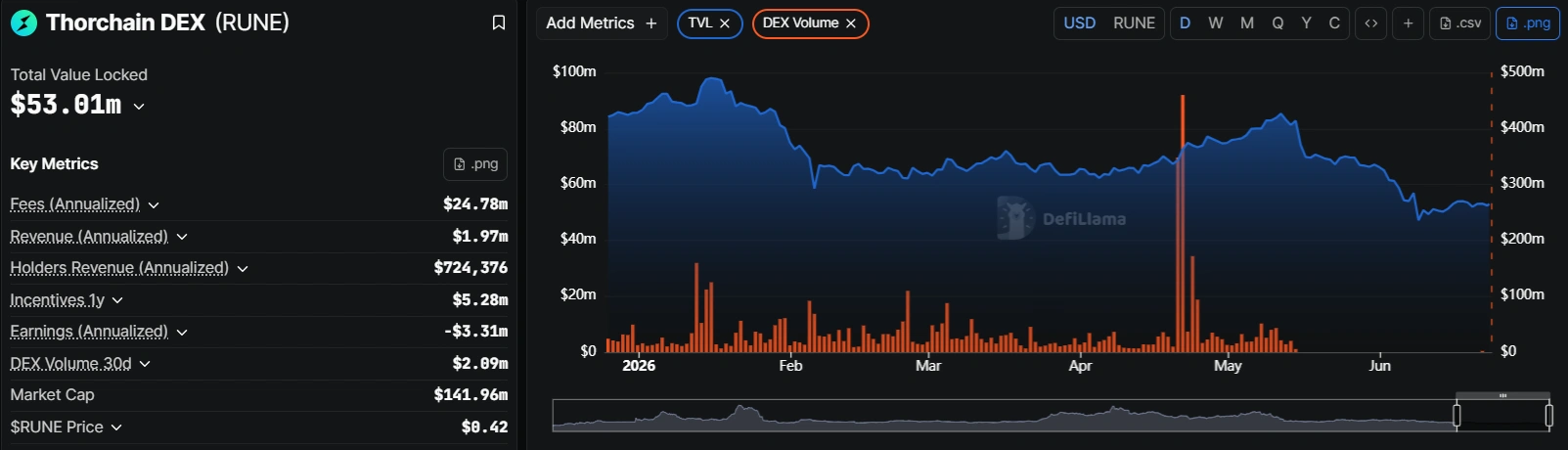Click the plus icon beside embed
1568x450 pixels.
tap(1409, 23)
